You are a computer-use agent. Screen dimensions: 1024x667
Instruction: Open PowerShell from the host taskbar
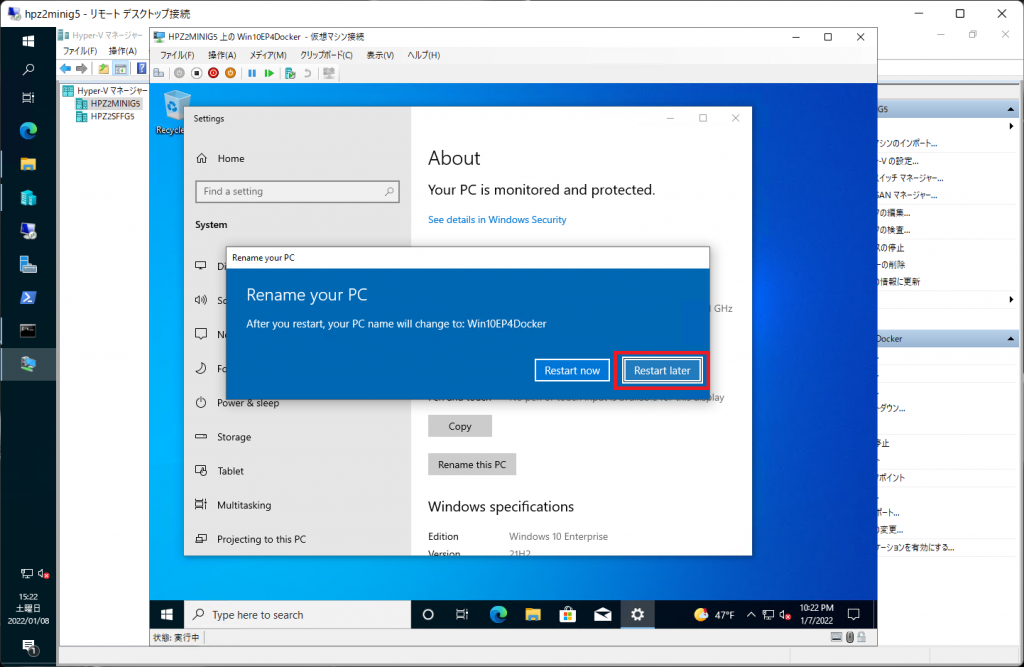(28, 298)
